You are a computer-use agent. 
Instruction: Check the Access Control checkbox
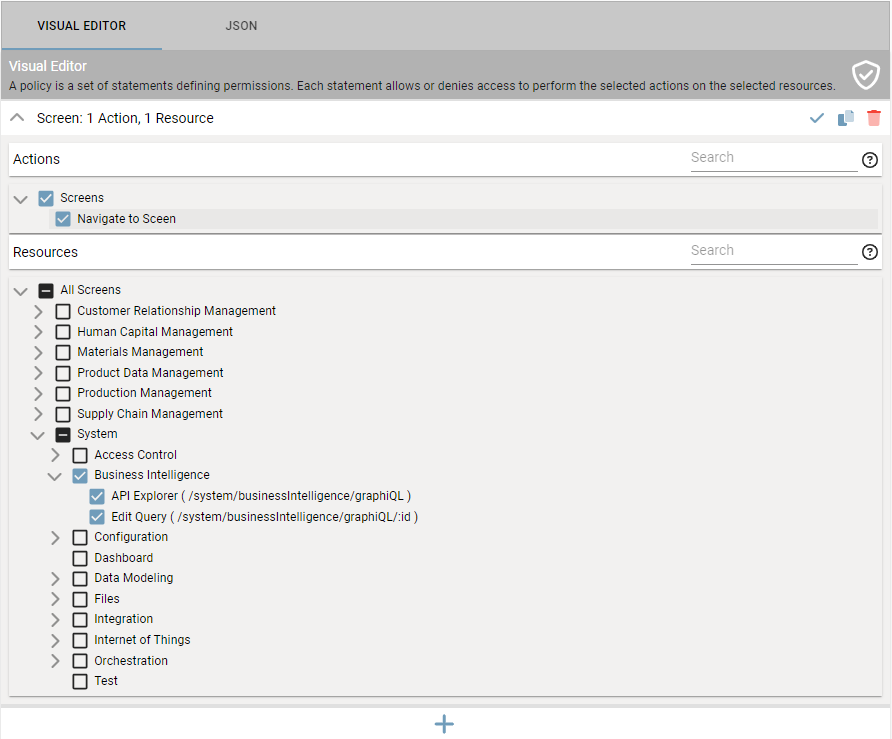pyautogui.click(x=80, y=455)
